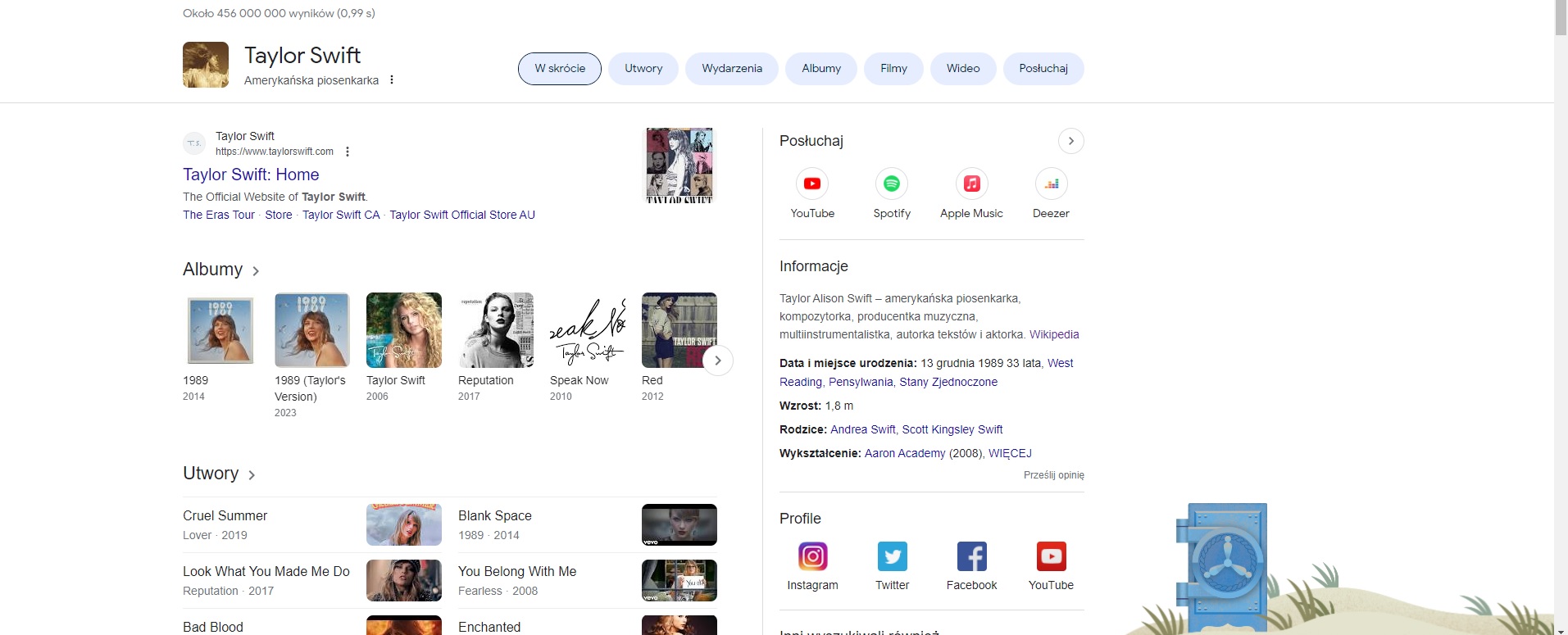
Task: Open the Taylor Swift: Home result
Action: (x=251, y=175)
